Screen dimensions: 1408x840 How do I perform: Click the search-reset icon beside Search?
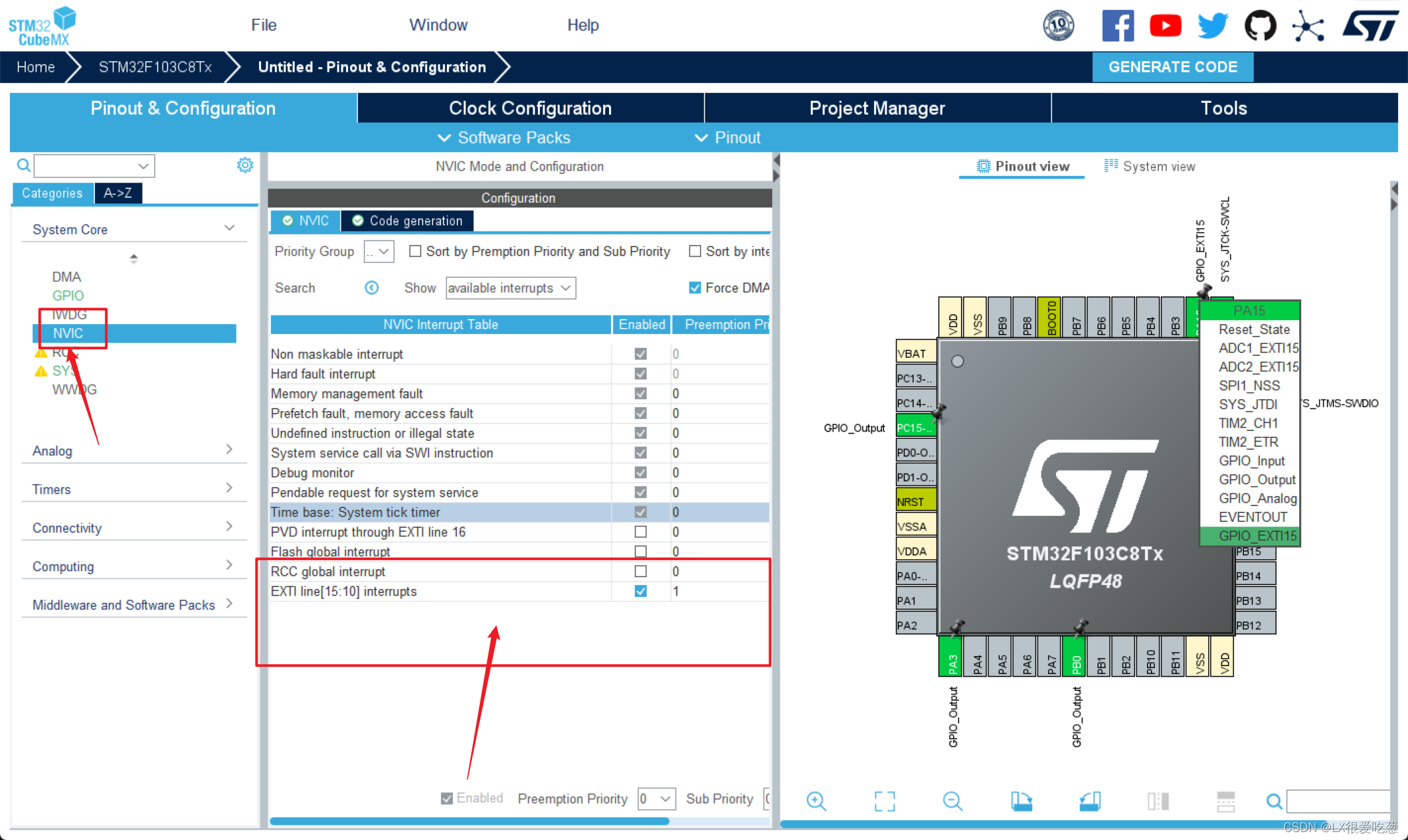pyautogui.click(x=372, y=288)
